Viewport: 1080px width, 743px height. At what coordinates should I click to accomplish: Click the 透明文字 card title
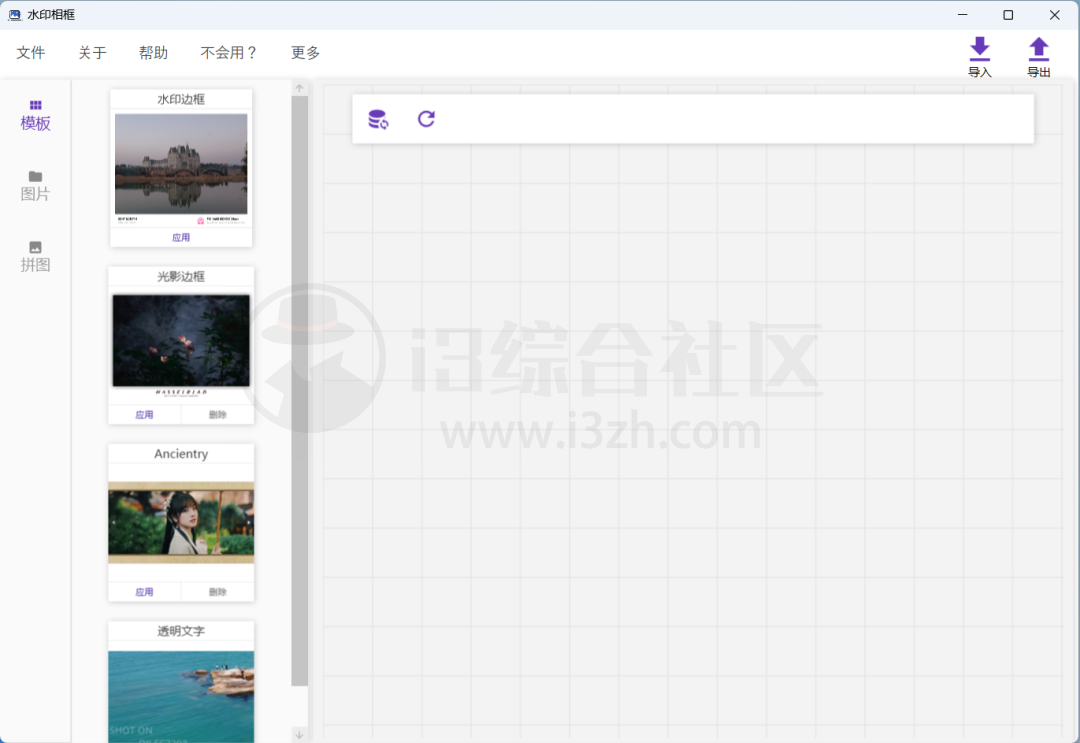tap(181, 631)
